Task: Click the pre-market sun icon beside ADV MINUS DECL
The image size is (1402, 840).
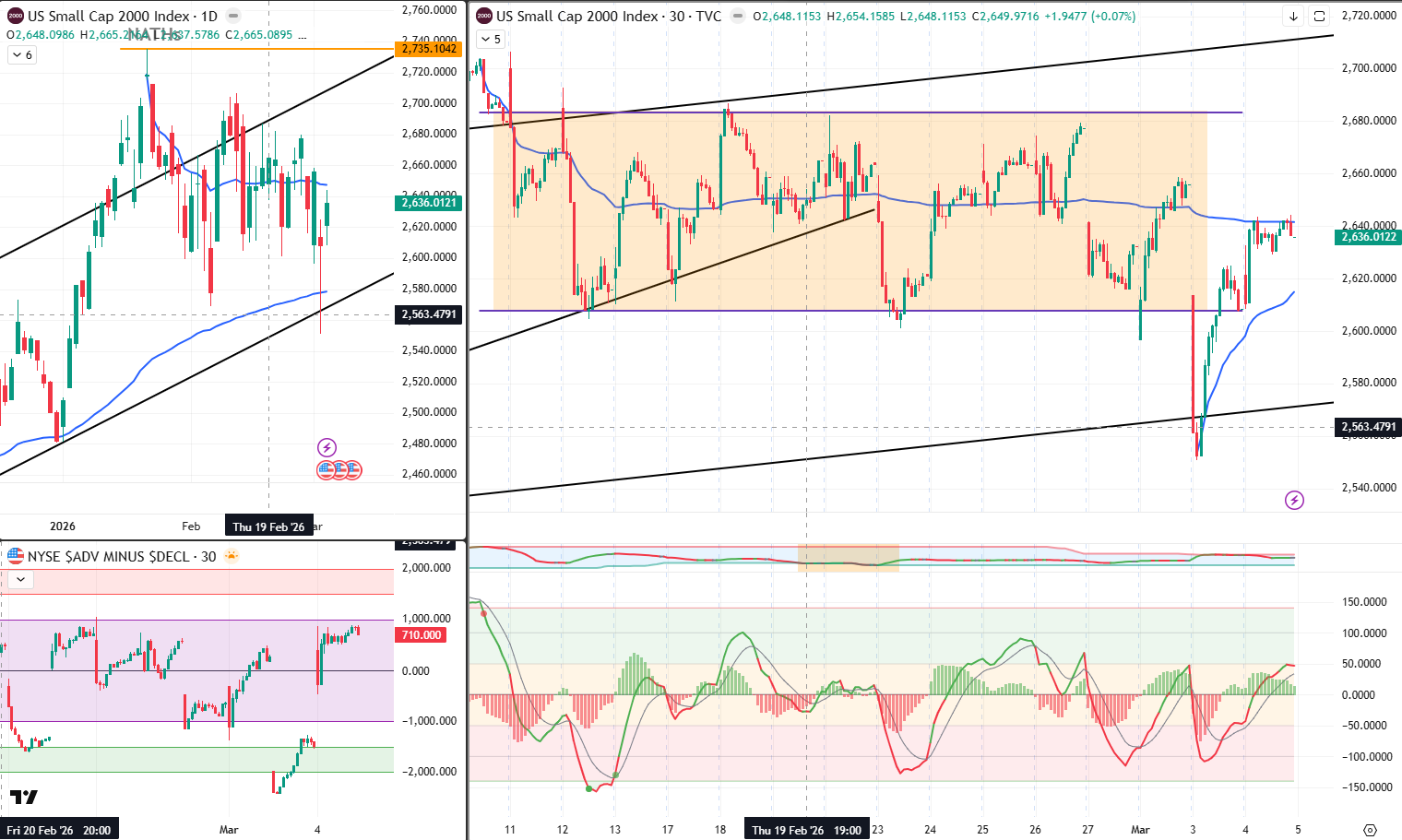Action: pyautogui.click(x=231, y=556)
